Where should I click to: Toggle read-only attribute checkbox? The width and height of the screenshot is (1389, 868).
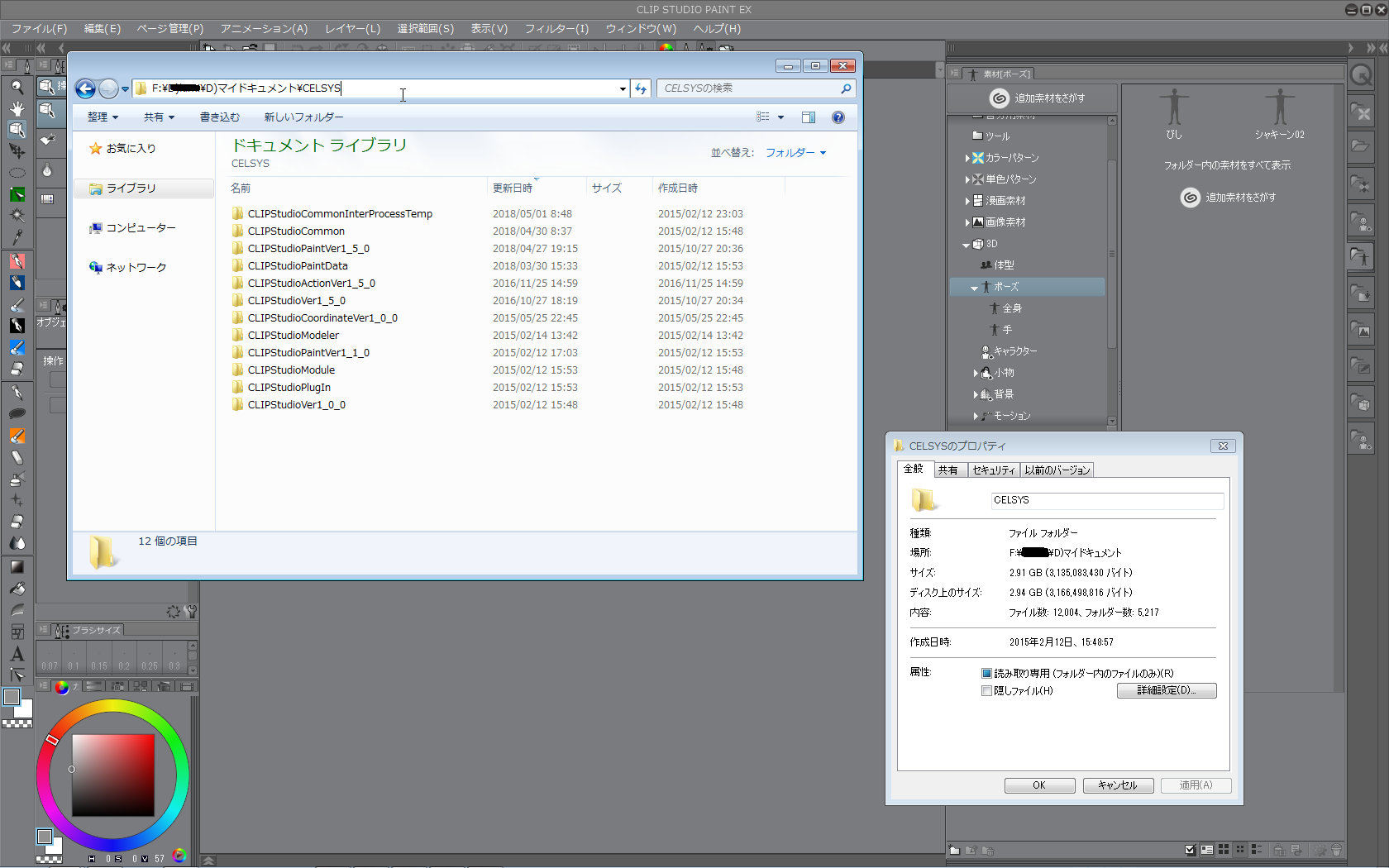(986, 674)
